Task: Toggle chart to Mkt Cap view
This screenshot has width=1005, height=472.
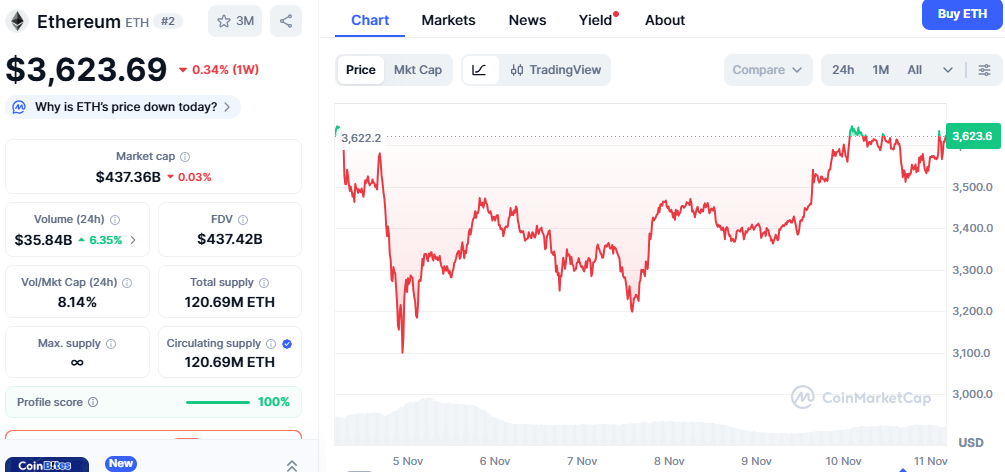Action: click(x=417, y=70)
